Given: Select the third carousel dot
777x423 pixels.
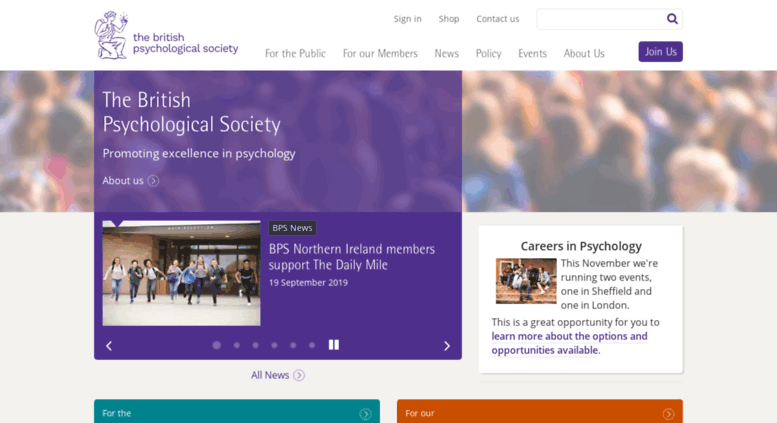Looking at the screenshot, I should pyautogui.click(x=256, y=345).
